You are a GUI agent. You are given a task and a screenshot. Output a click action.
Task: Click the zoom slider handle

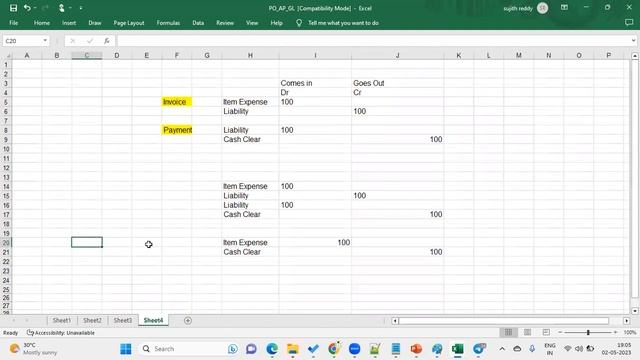click(x=588, y=332)
